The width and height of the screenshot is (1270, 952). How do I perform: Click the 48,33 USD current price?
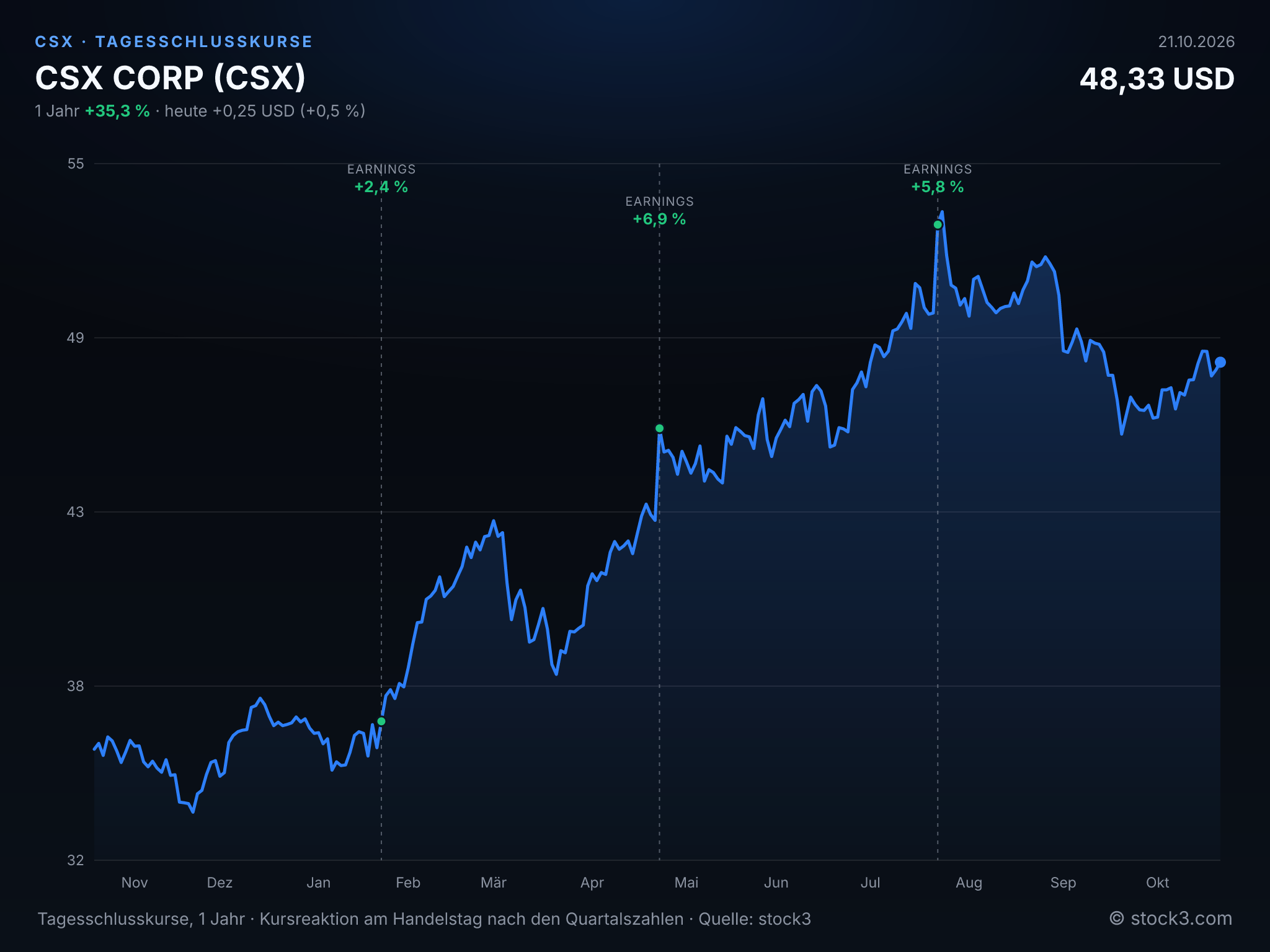1157,79
